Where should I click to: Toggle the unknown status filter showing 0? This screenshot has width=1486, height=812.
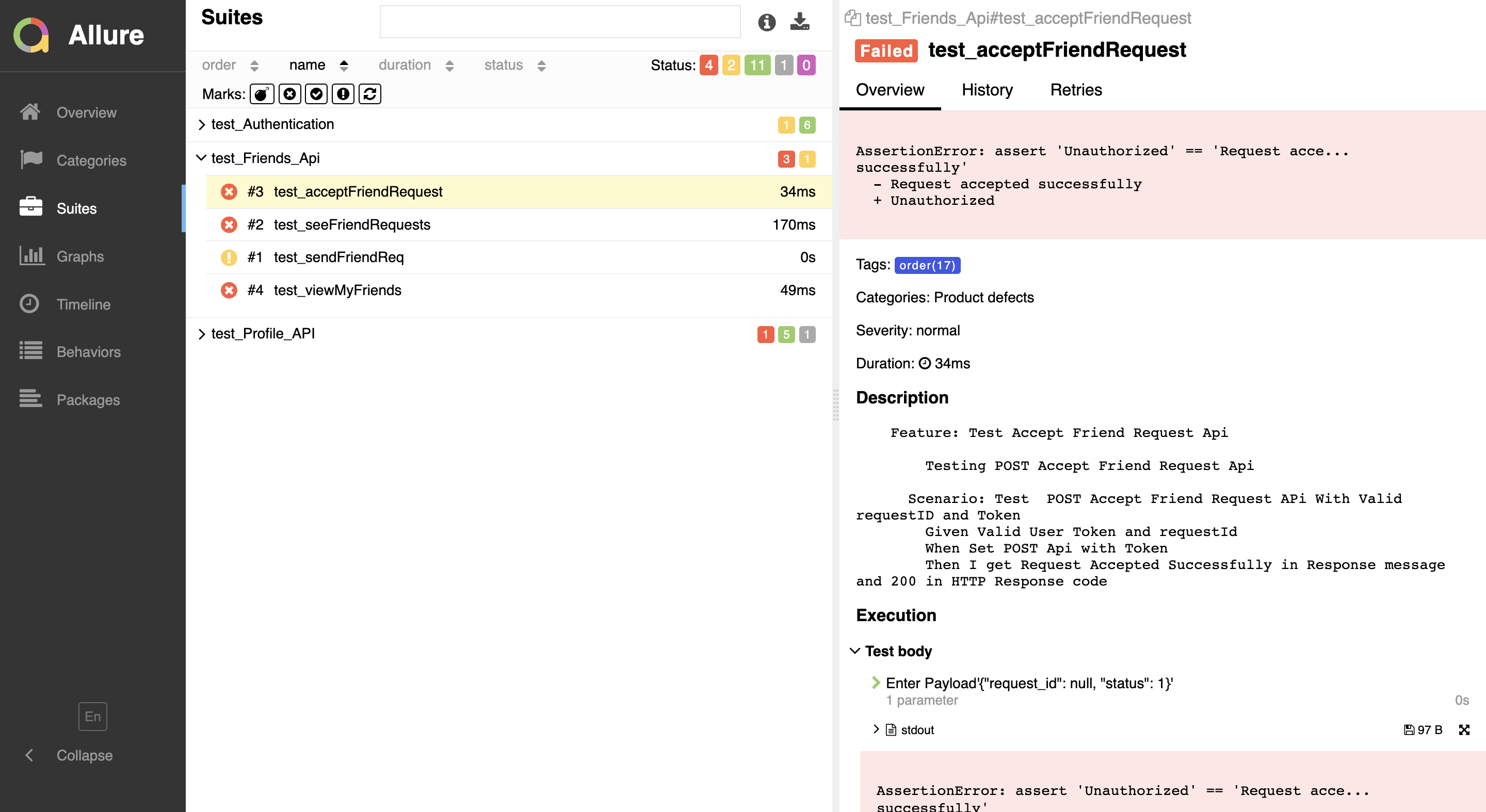(x=806, y=65)
